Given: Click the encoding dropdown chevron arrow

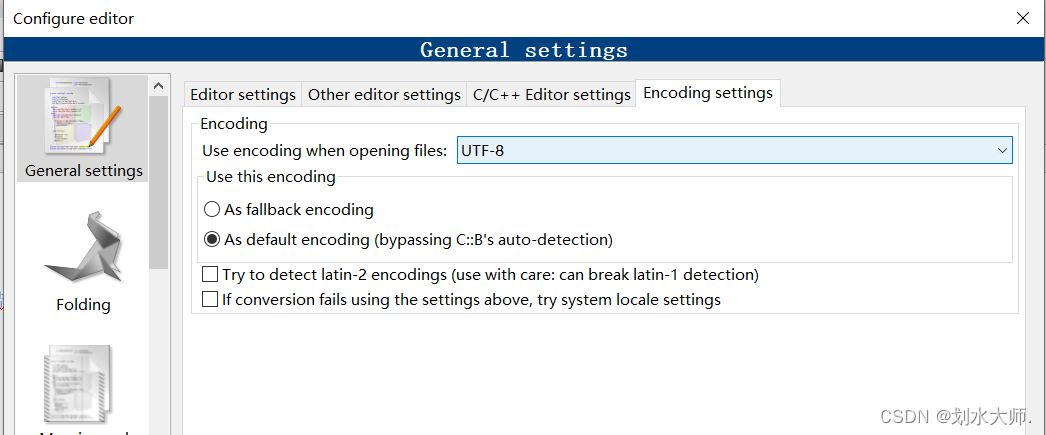Looking at the screenshot, I should point(1002,151).
